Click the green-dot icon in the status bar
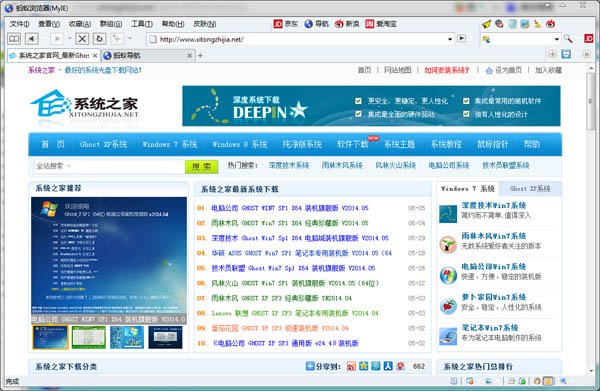The height and width of the screenshot is (391, 600). pyautogui.click(x=522, y=381)
